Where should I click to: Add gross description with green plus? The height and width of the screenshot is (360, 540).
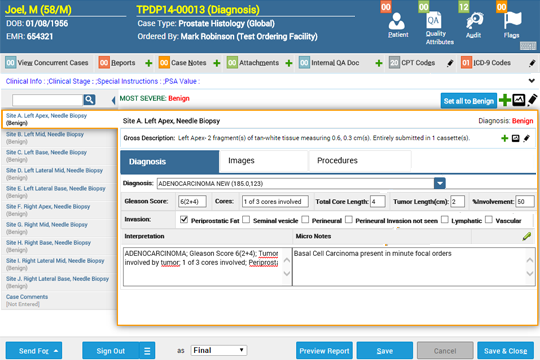(x=505, y=138)
